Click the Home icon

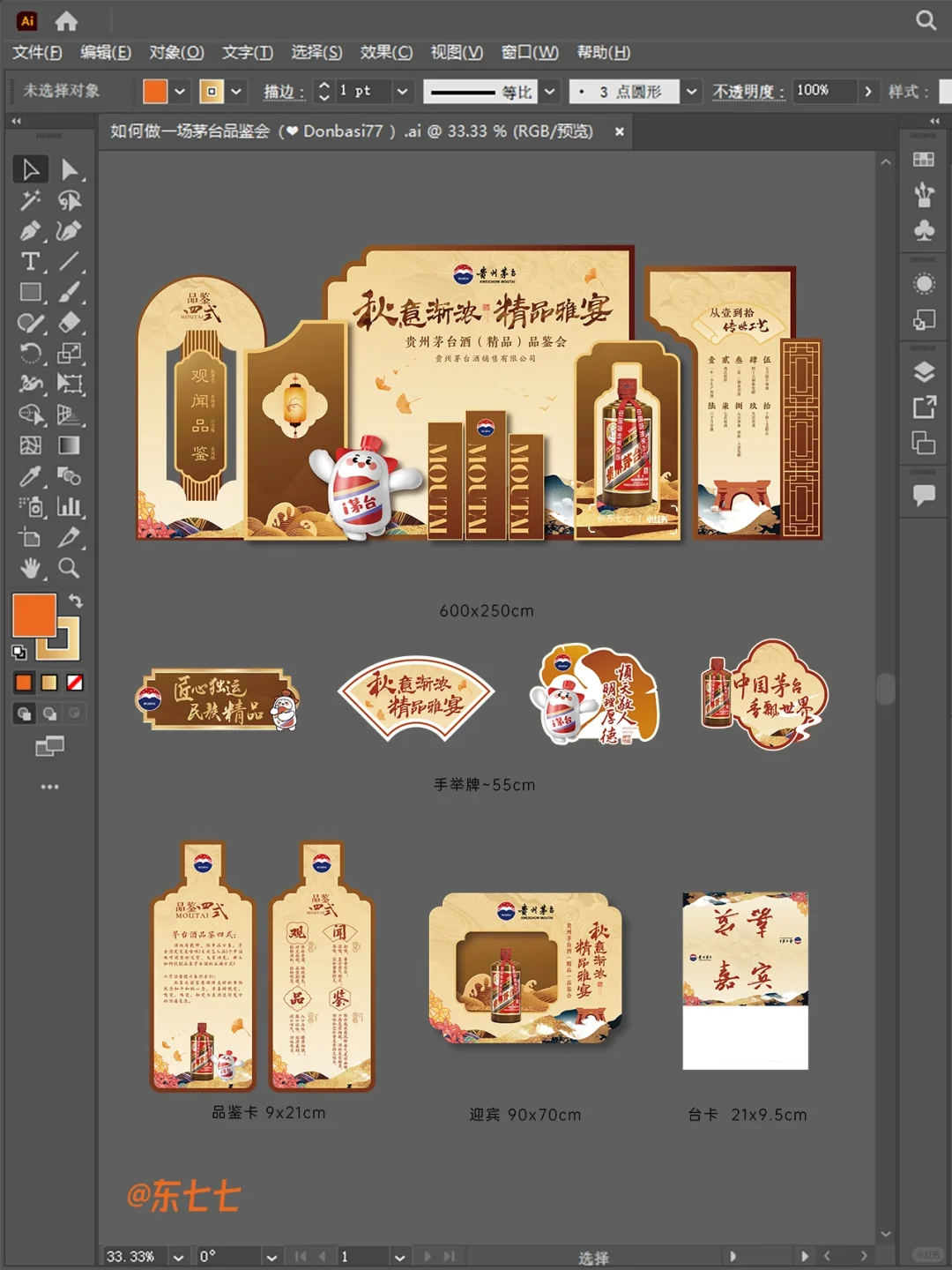click(66, 20)
